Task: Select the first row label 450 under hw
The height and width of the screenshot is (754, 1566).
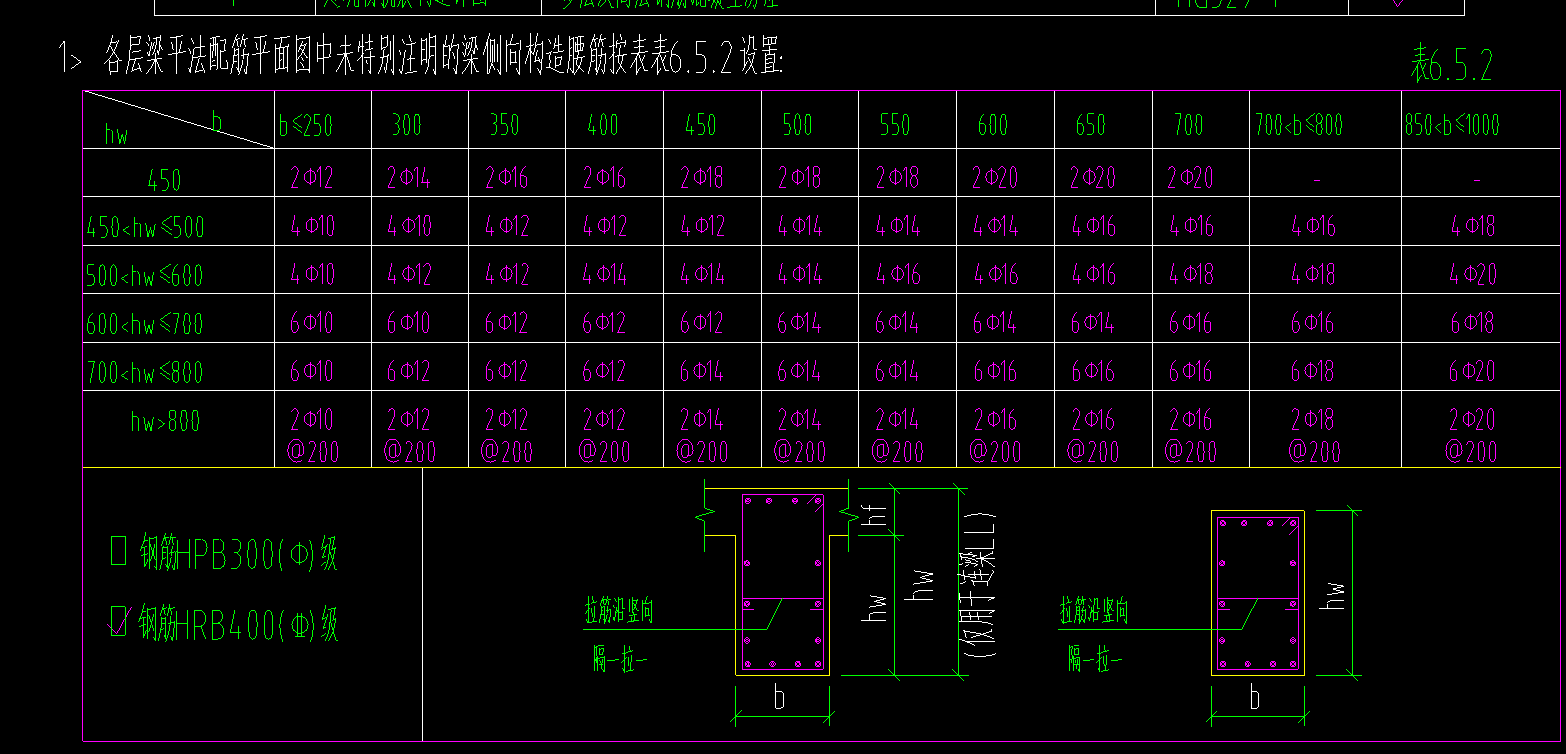Action: 164,180
